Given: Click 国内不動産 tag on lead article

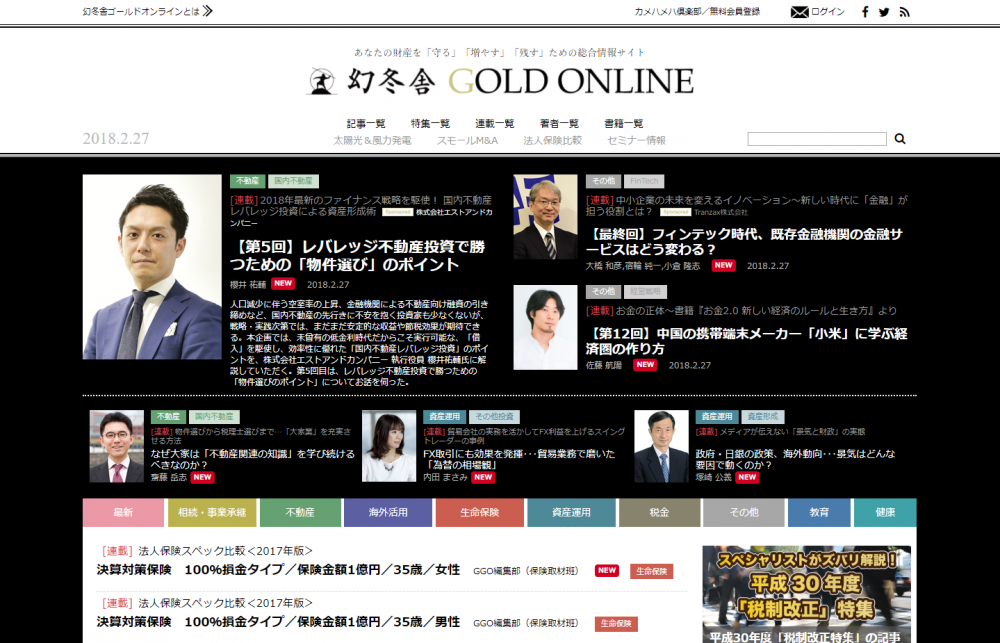Looking at the screenshot, I should pyautogui.click(x=293, y=181).
